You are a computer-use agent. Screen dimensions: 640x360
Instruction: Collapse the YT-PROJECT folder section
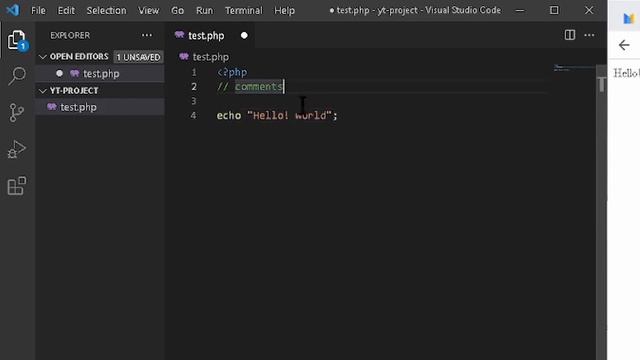[42, 91]
